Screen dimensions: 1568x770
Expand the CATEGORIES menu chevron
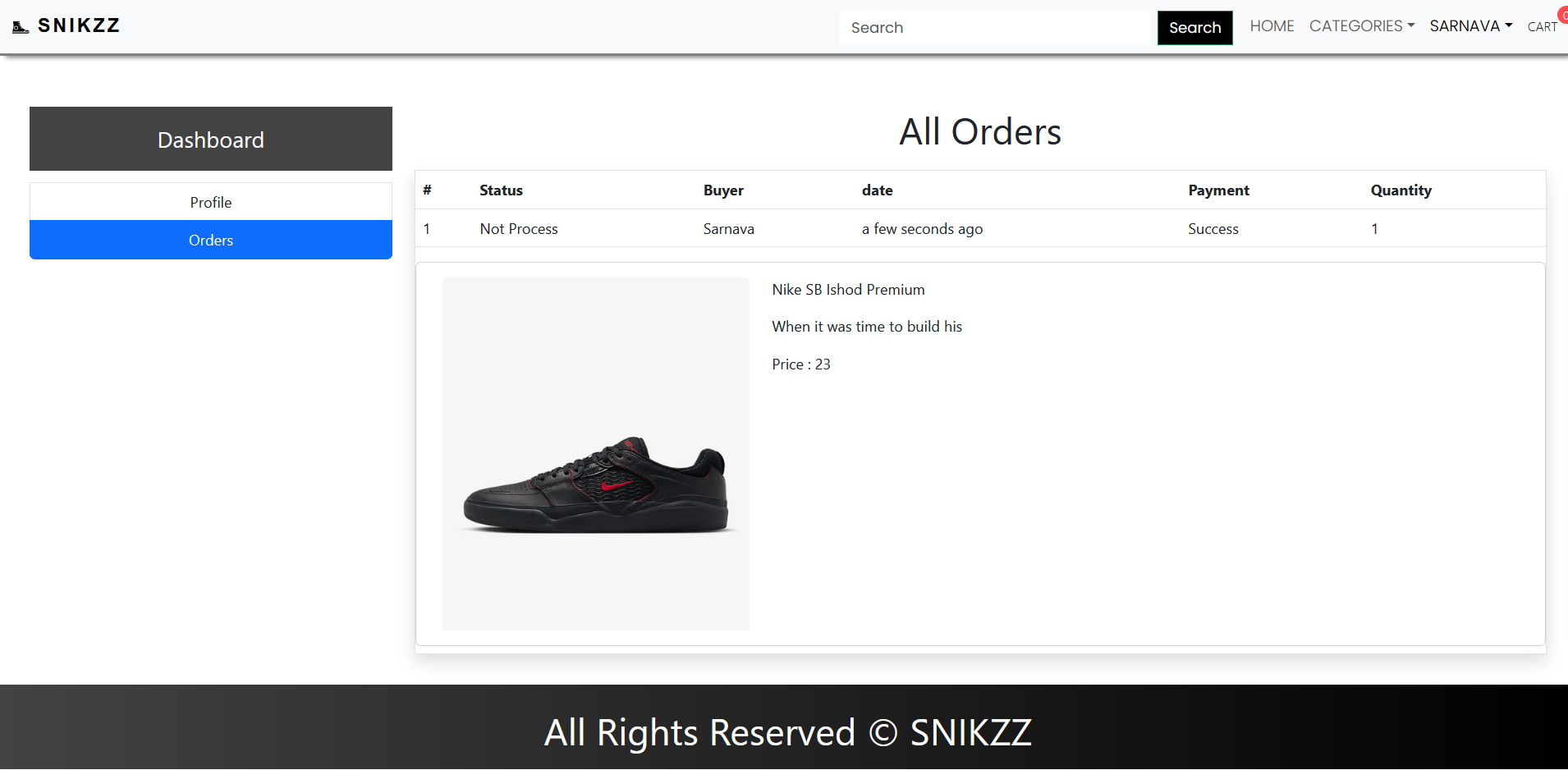(x=1411, y=25)
